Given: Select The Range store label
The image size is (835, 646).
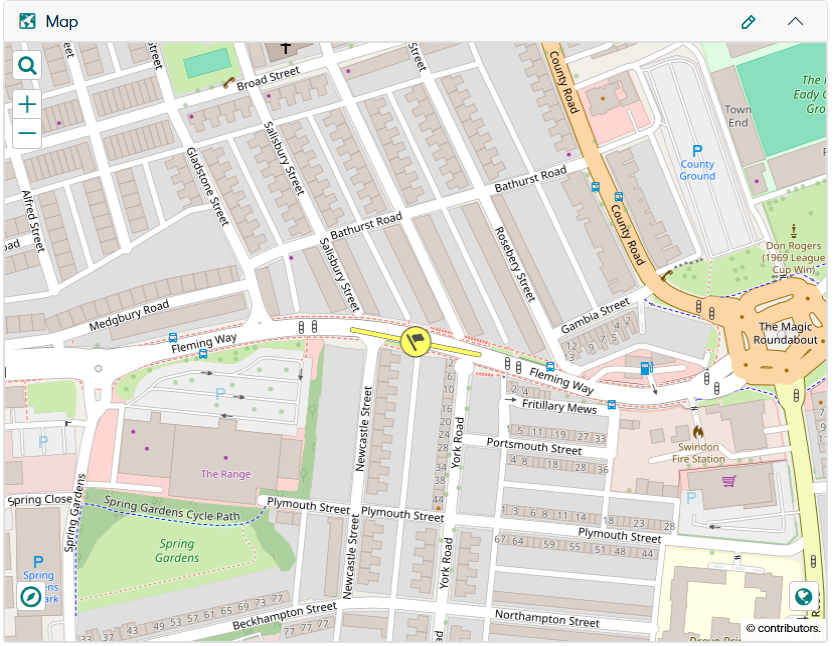Looking at the screenshot, I should pyautogui.click(x=225, y=474).
